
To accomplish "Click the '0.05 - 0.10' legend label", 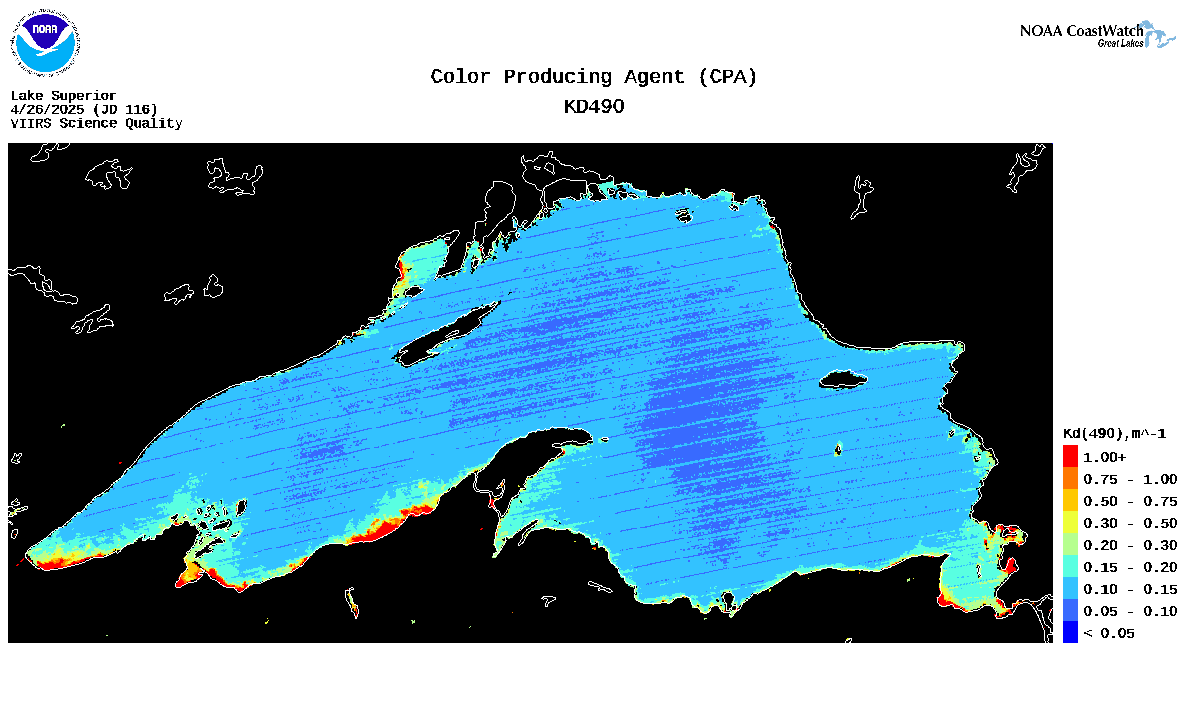I will (1130, 611).
